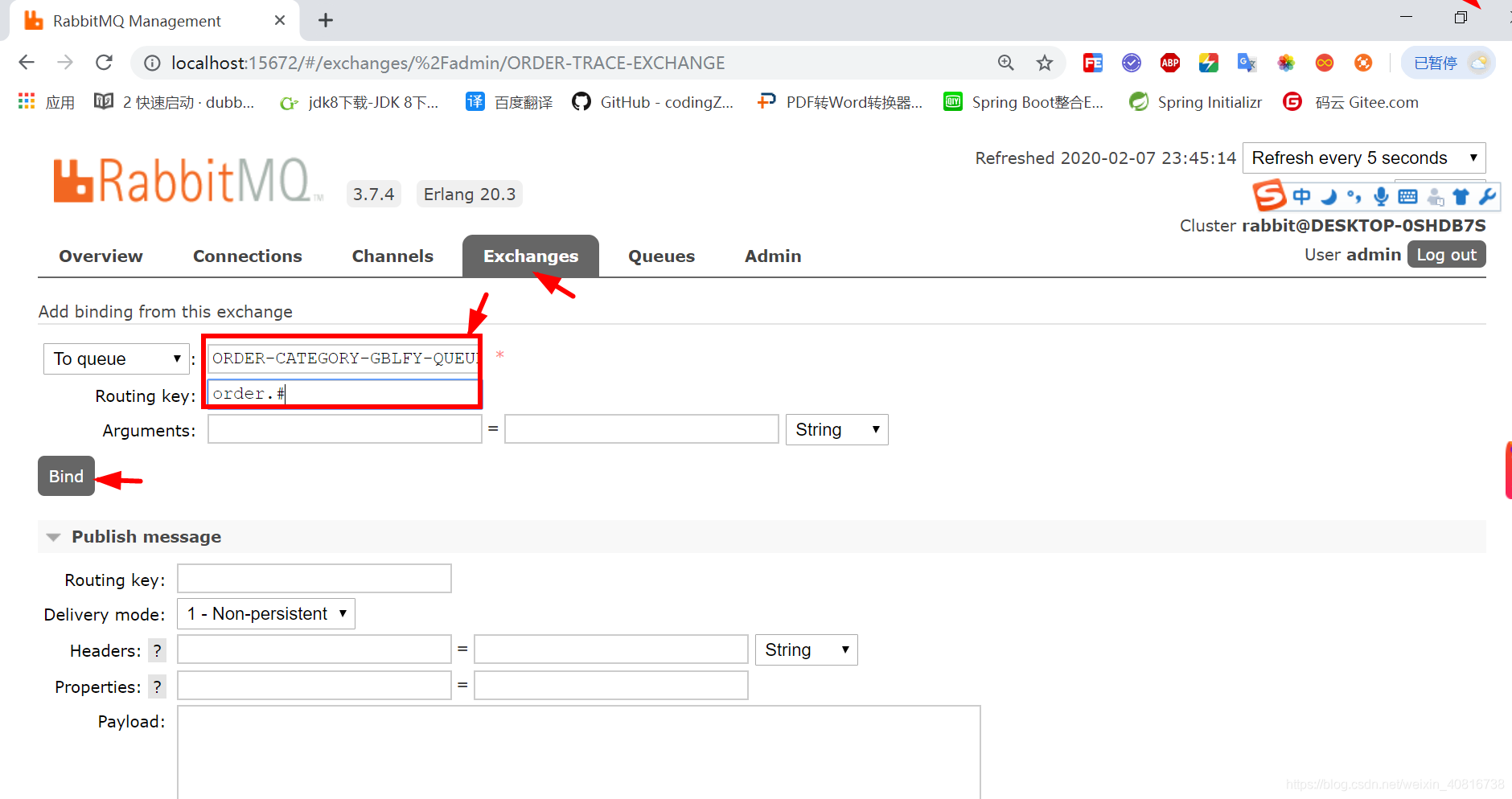Screen dimensions: 1512x799
Task: Focus the binding Routing key field with order.#
Action: coord(343,393)
